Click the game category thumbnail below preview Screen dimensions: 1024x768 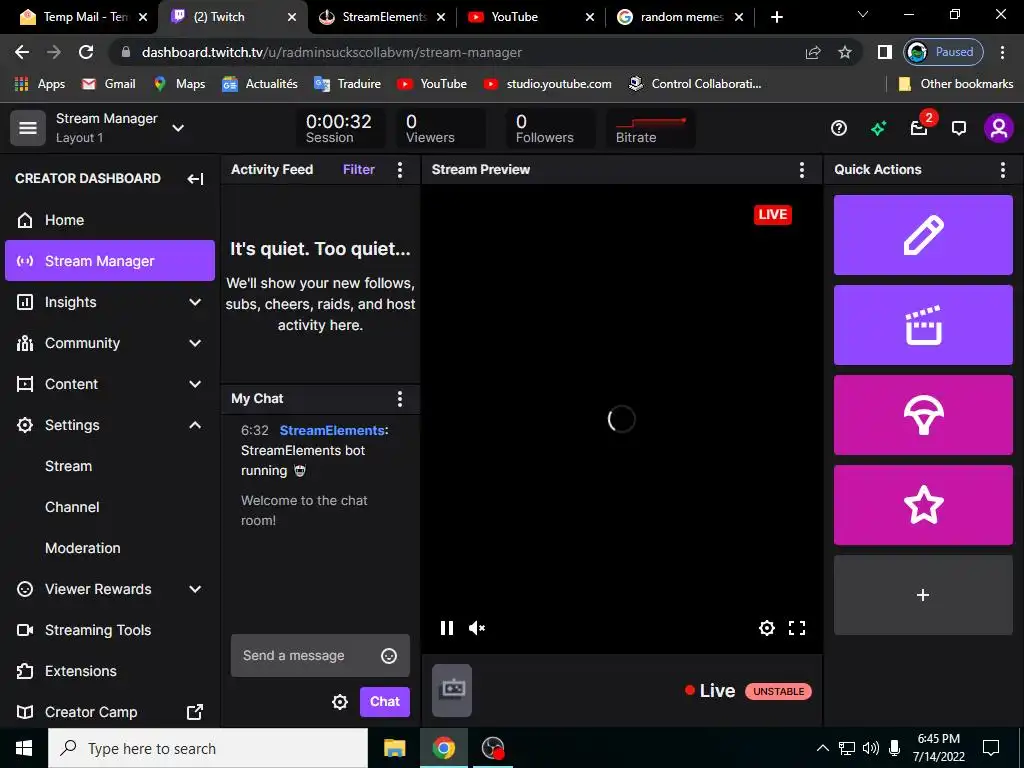(452, 690)
